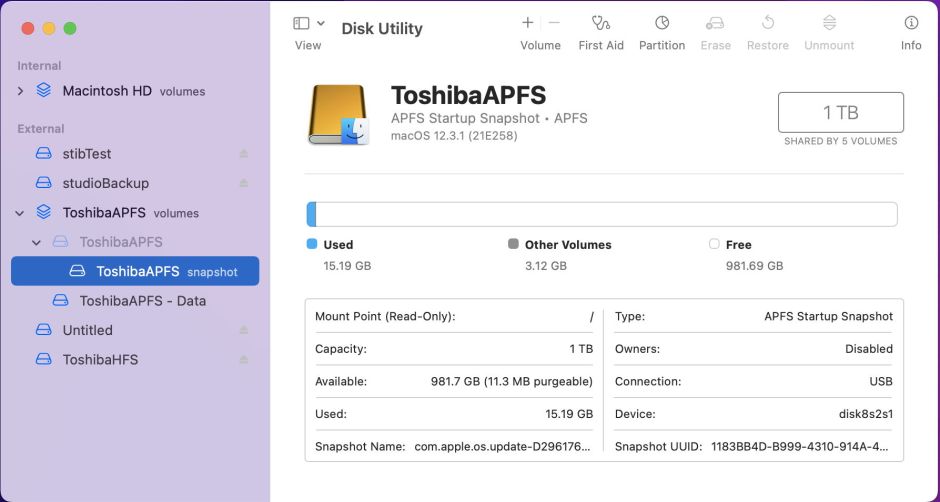Click the First Aid stethoscope icon
Image resolution: width=940 pixels, height=502 pixels.
600,23
